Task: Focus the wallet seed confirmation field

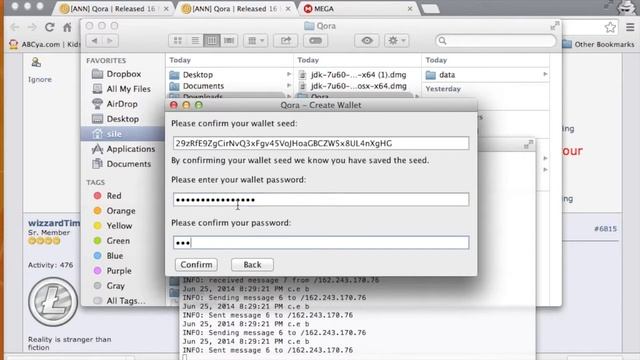Action: (321, 143)
